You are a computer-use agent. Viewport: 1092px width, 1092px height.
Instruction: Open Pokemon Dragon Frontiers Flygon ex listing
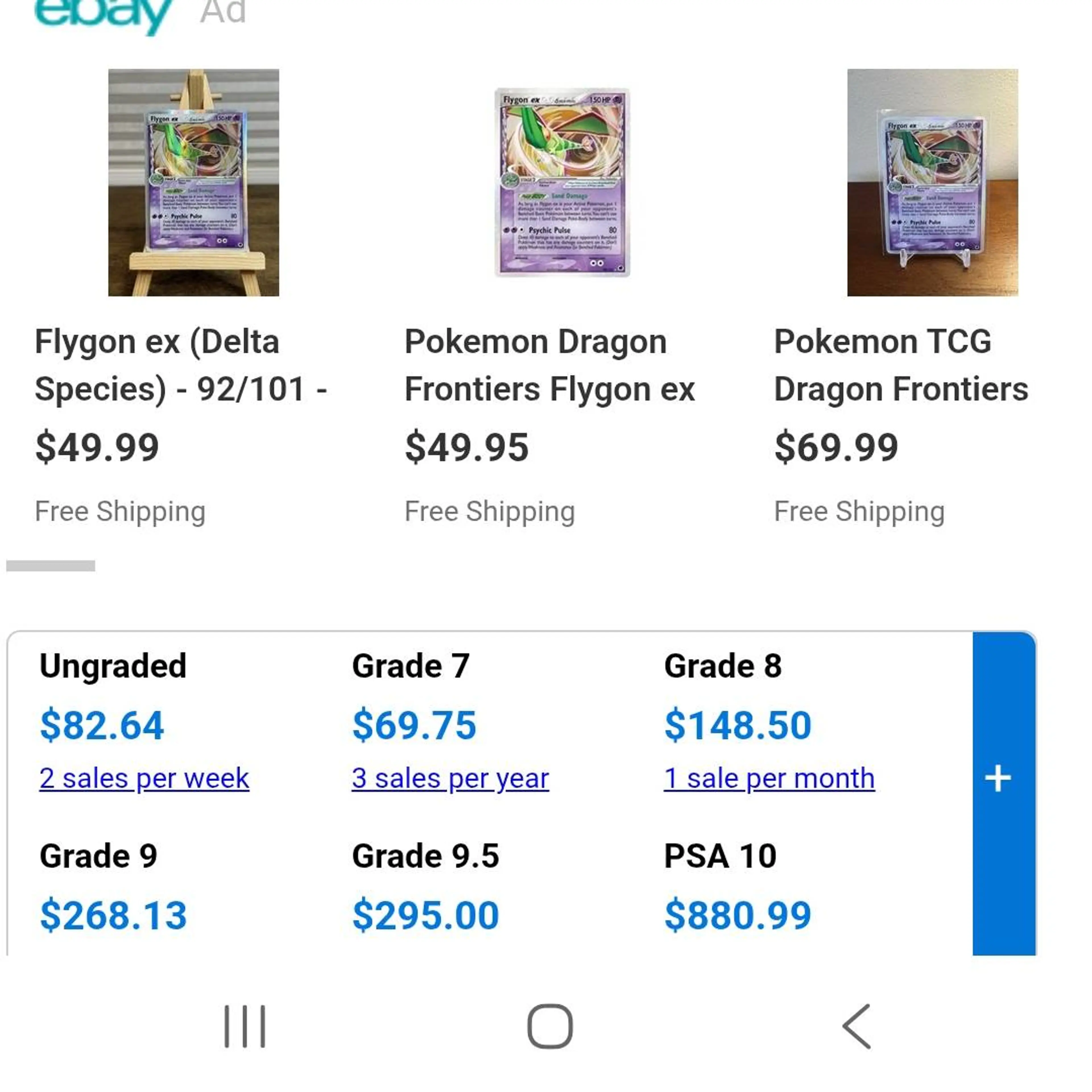click(x=549, y=365)
